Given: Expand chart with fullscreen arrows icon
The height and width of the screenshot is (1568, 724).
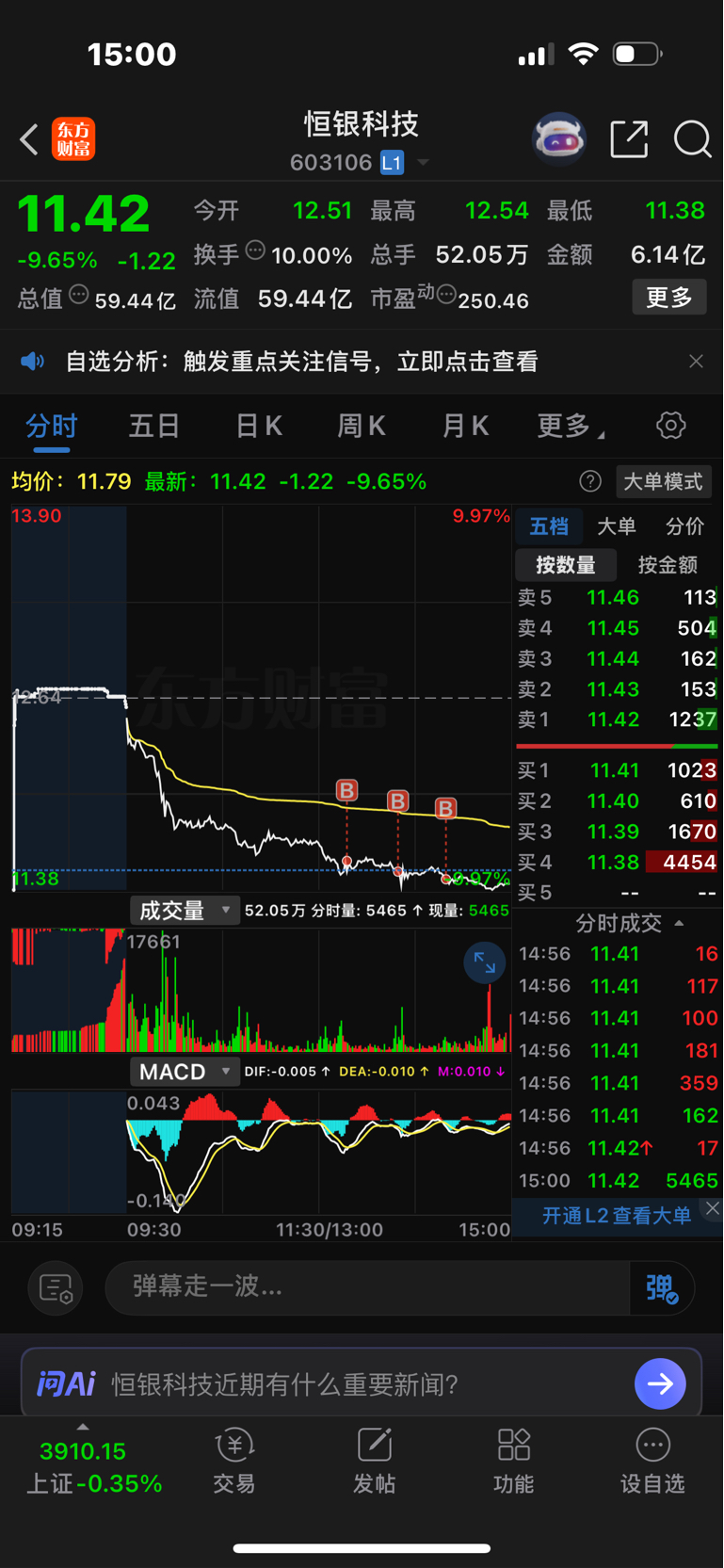Looking at the screenshot, I should (485, 962).
